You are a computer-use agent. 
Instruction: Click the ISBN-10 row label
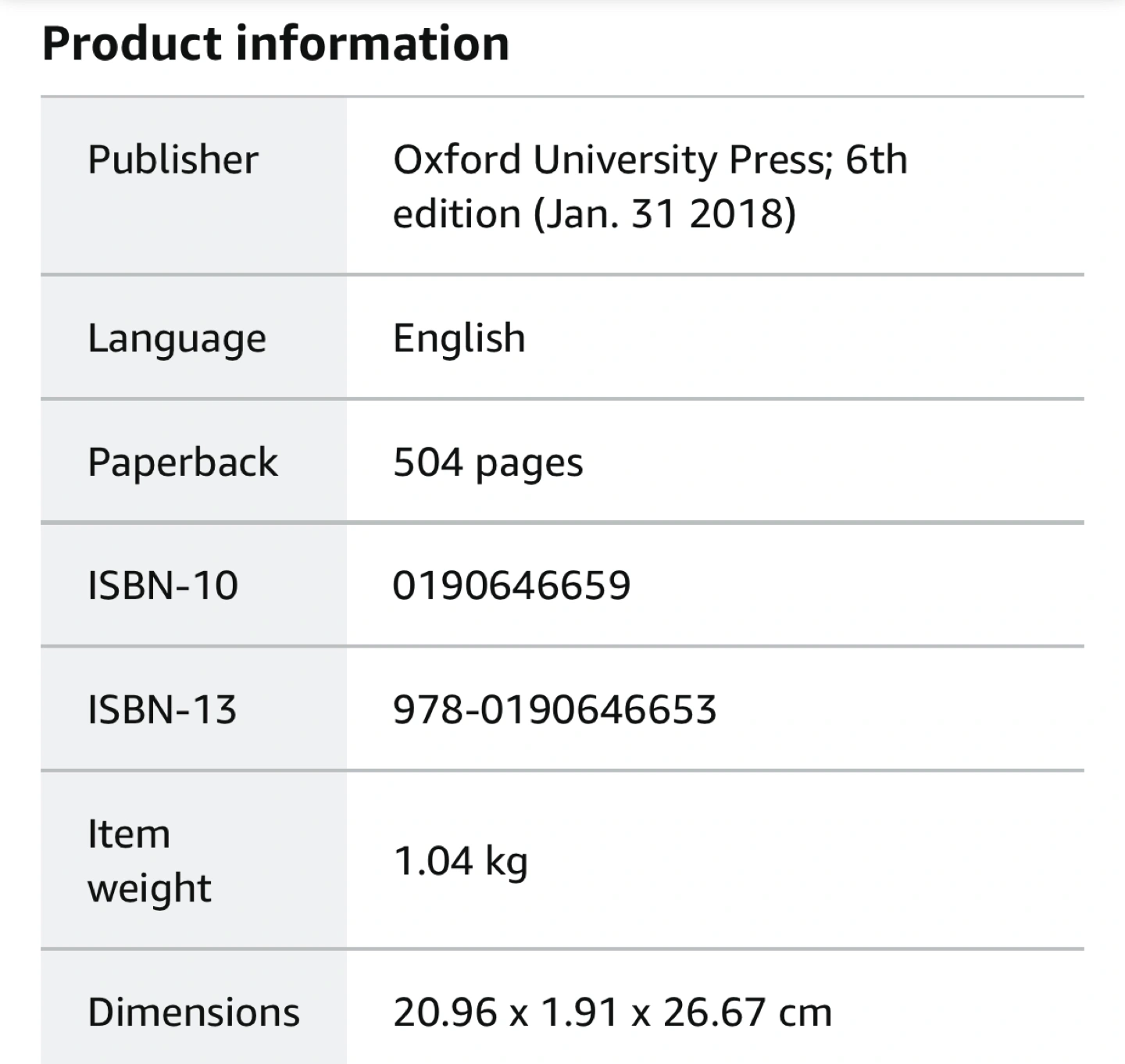162,585
